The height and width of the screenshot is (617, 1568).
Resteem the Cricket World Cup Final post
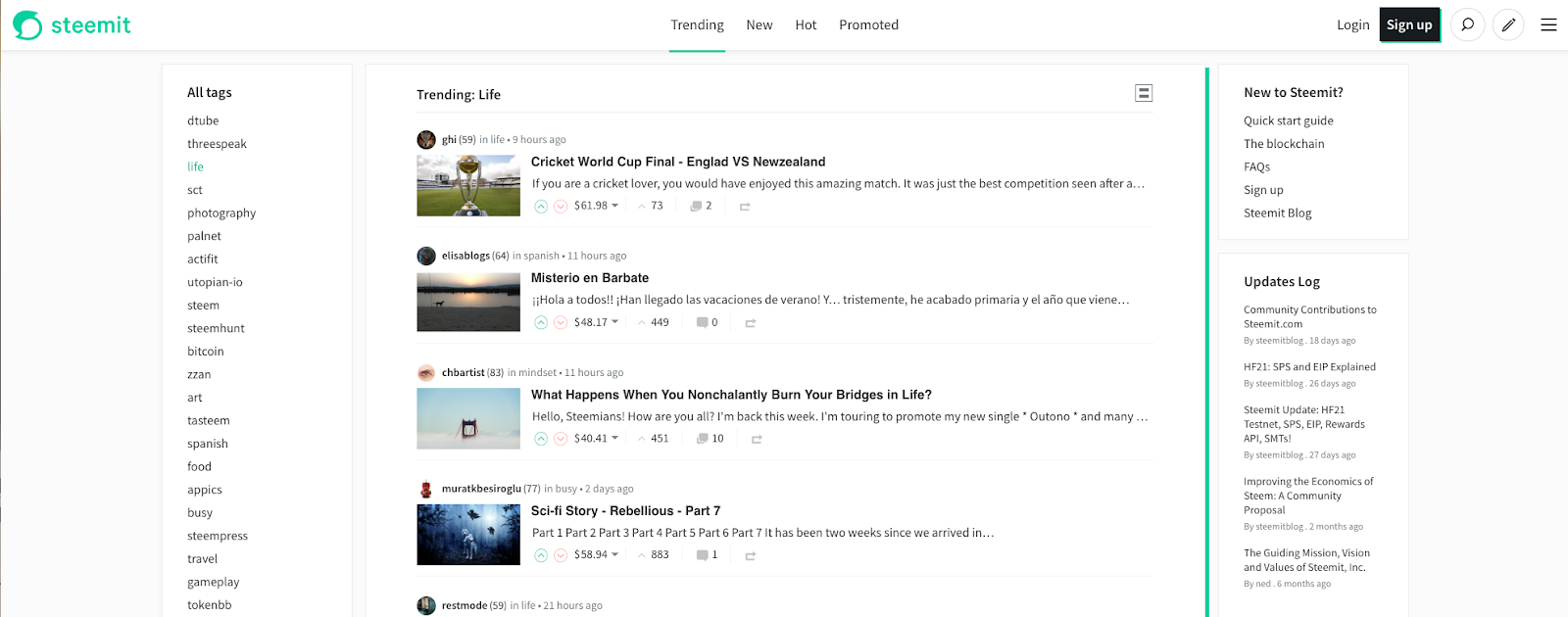click(x=745, y=207)
